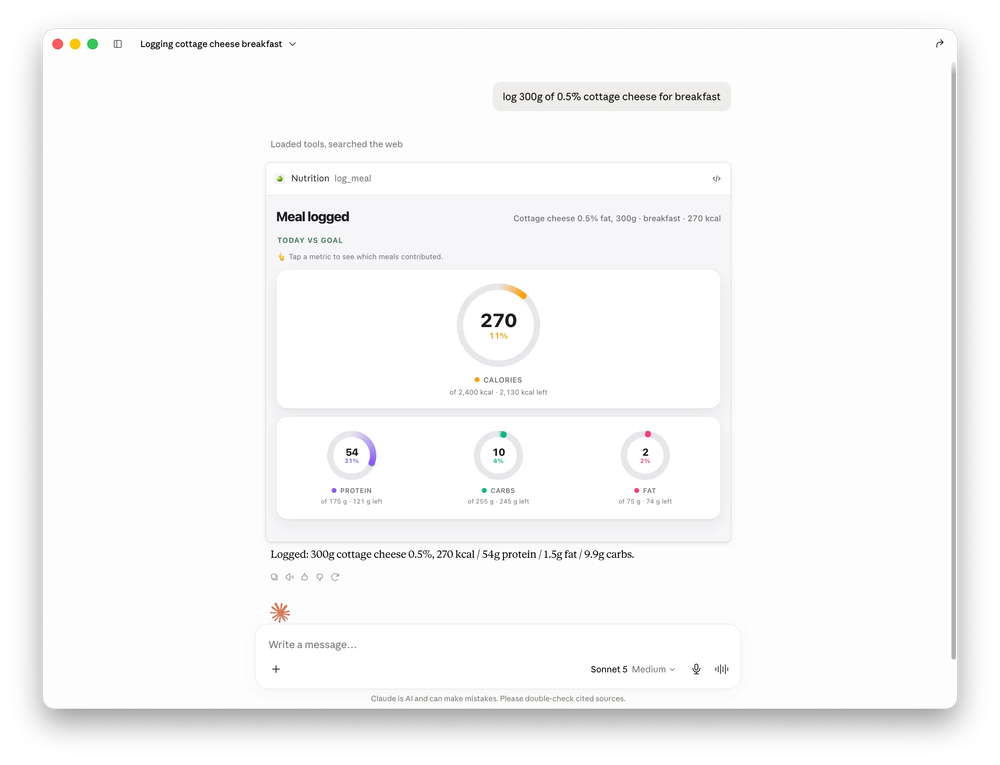Open attachments with the plus icon
This screenshot has height=765, width=1000.
[x=276, y=669]
